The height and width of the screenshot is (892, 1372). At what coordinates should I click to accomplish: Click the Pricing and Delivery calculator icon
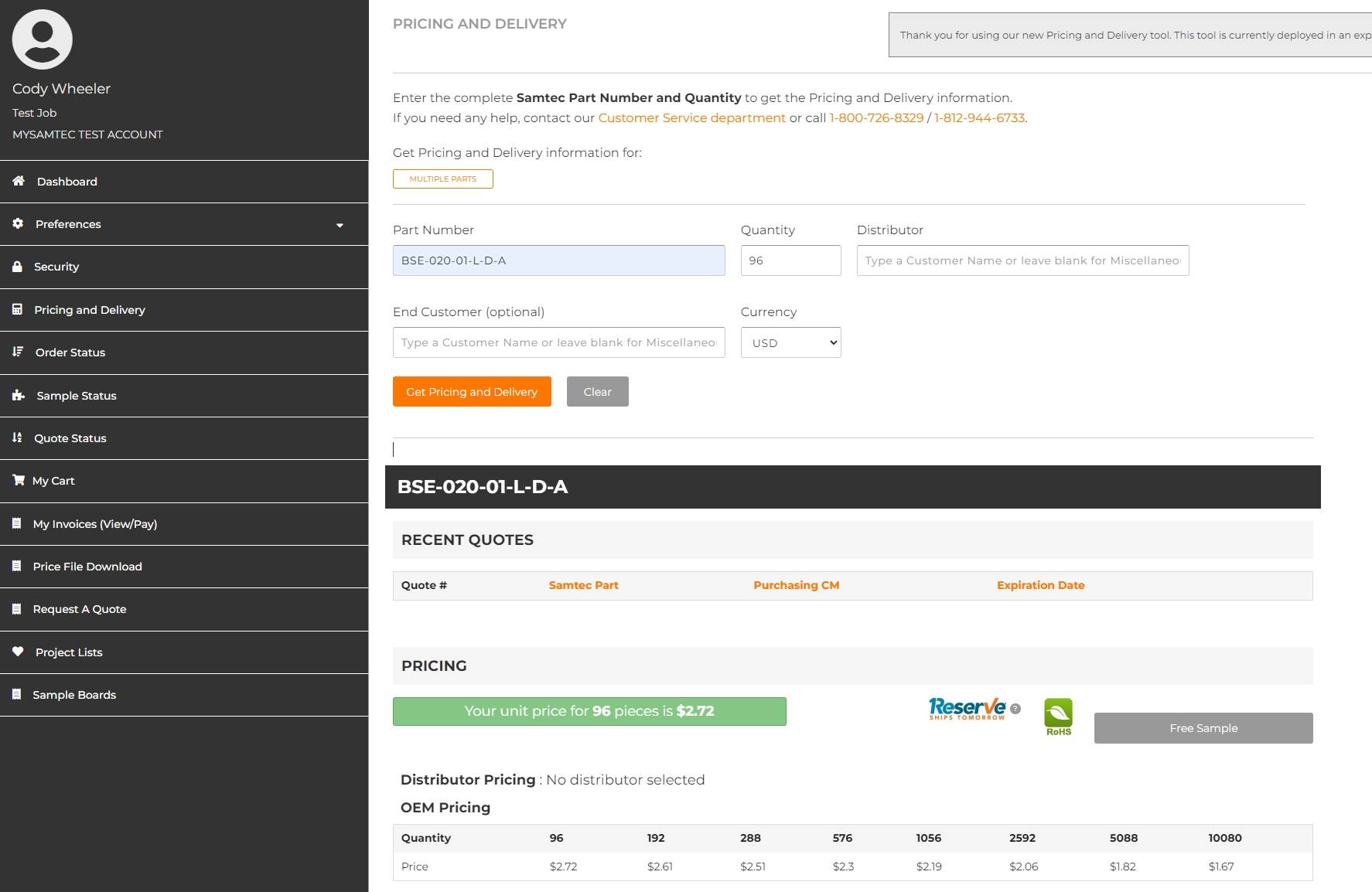(17, 309)
